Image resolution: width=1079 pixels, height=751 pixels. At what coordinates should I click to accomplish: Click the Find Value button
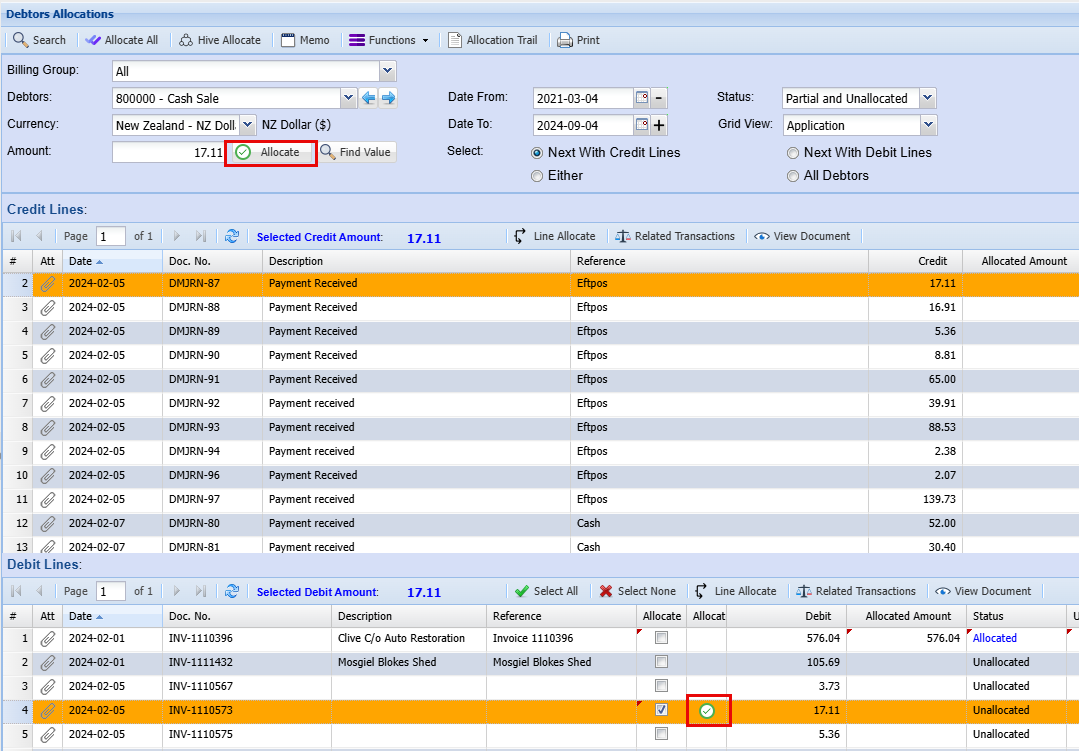tap(356, 152)
